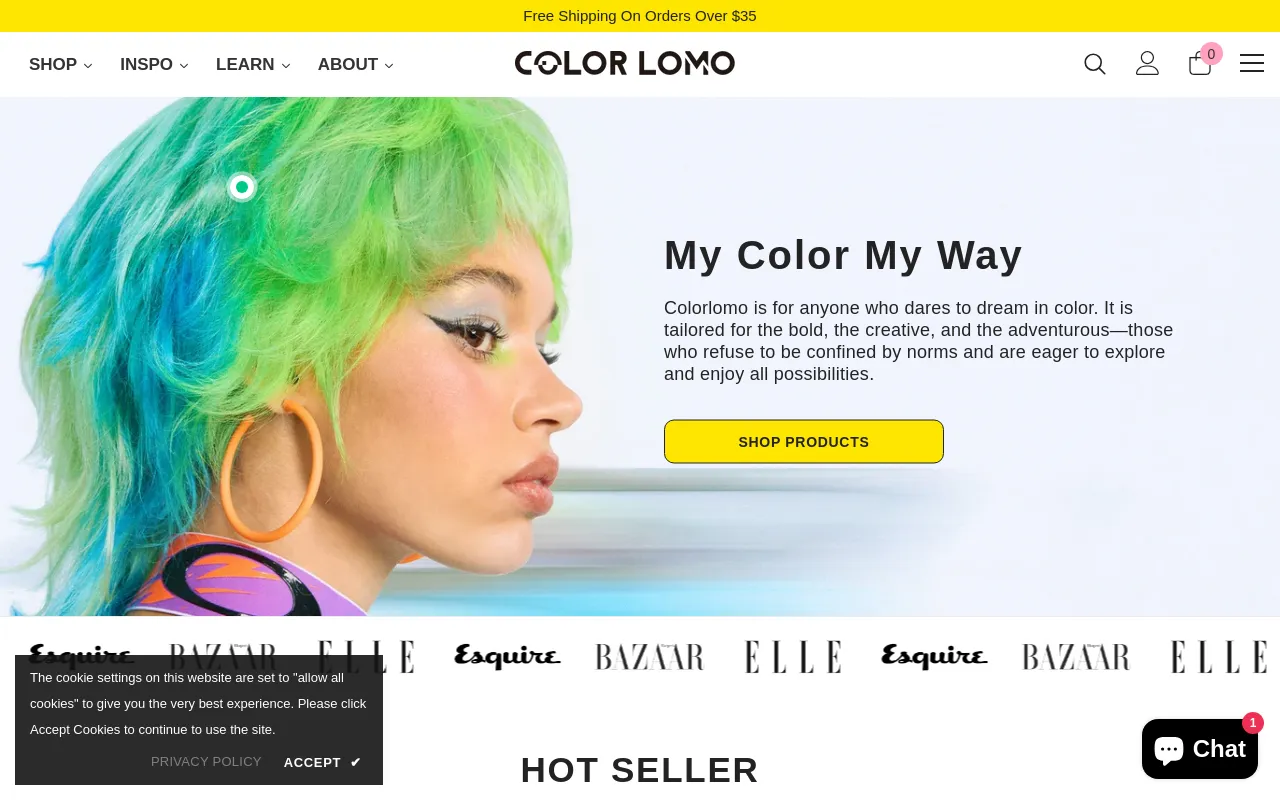
Task: Click the ELLE logo in middle of strip
Action: [x=793, y=657]
